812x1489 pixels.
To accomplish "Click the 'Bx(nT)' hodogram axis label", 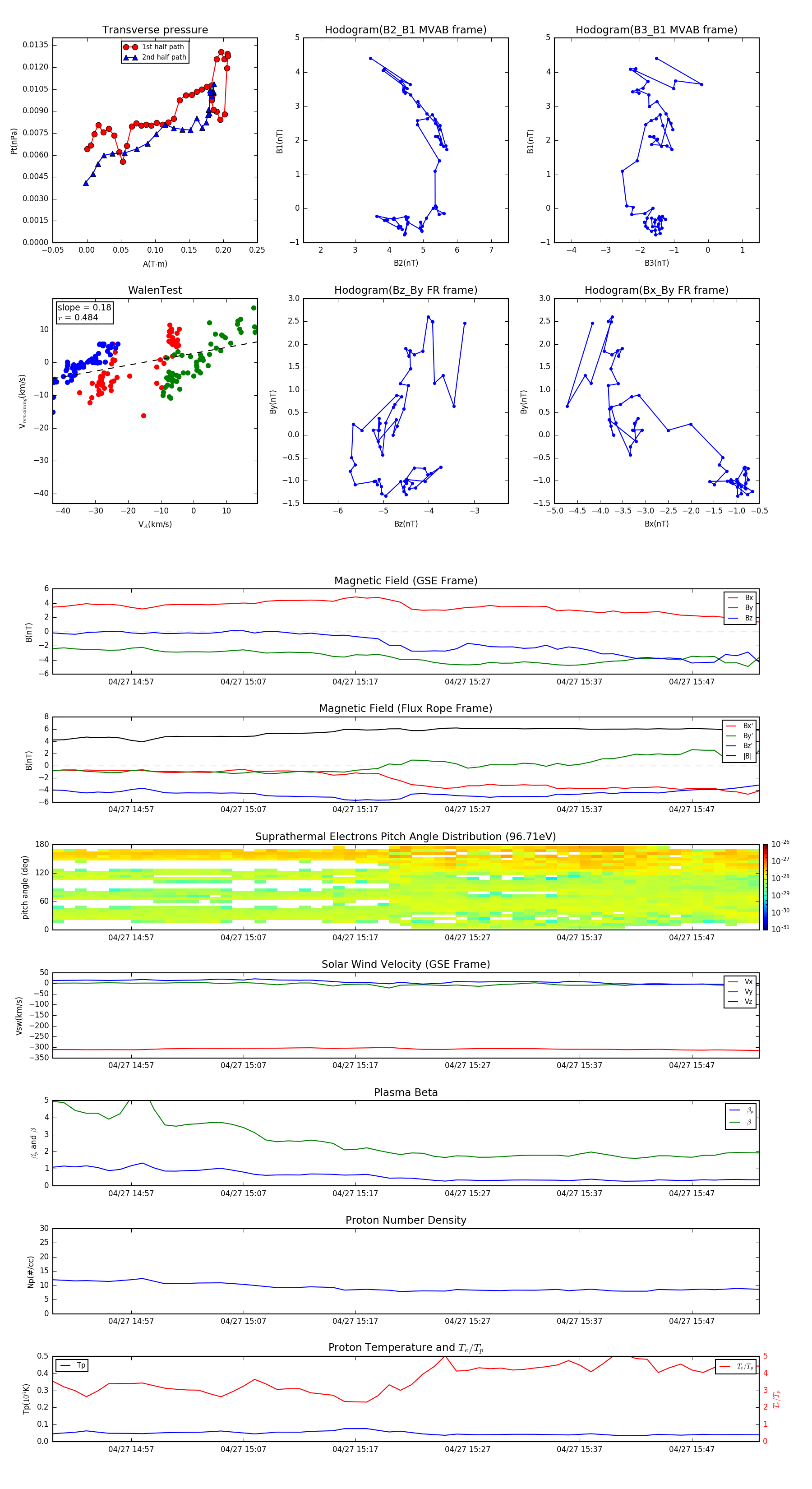I will pyautogui.click(x=656, y=524).
